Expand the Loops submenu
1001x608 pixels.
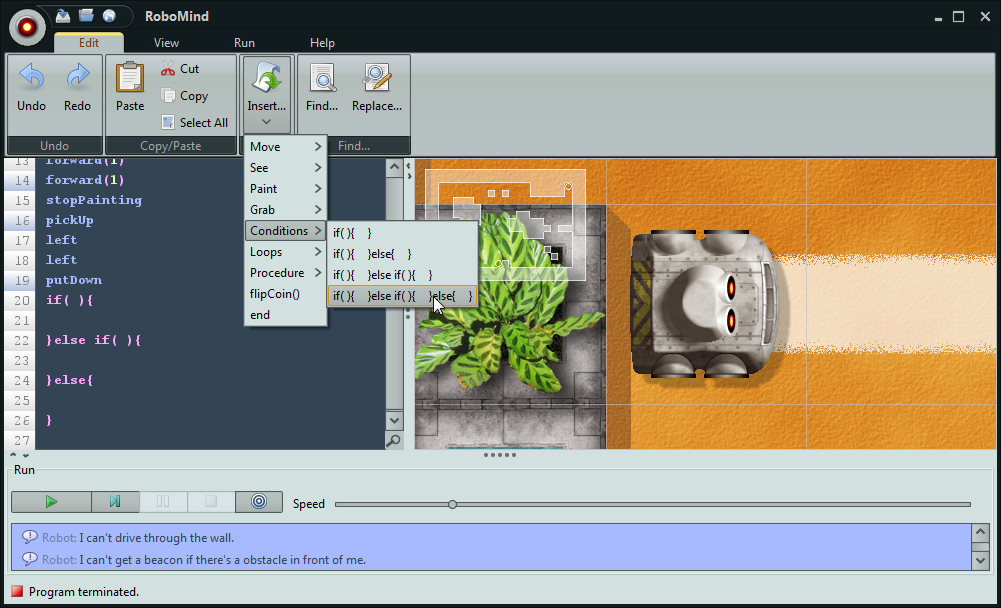pyautogui.click(x=285, y=252)
